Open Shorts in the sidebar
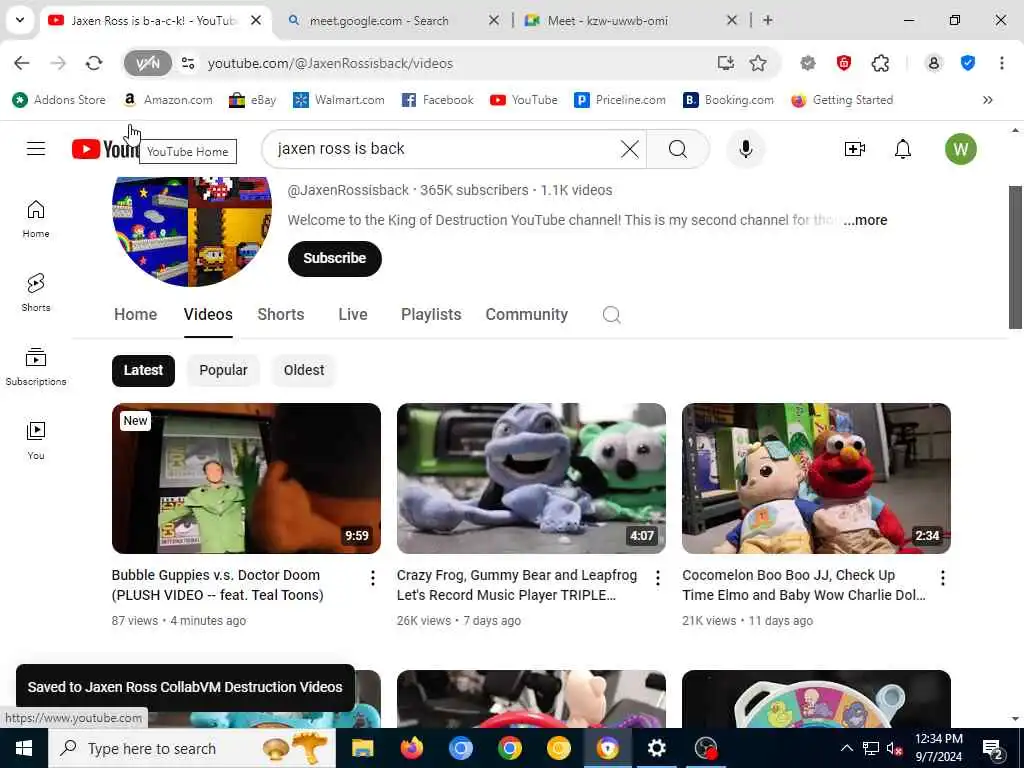1024x768 pixels. 36,293
